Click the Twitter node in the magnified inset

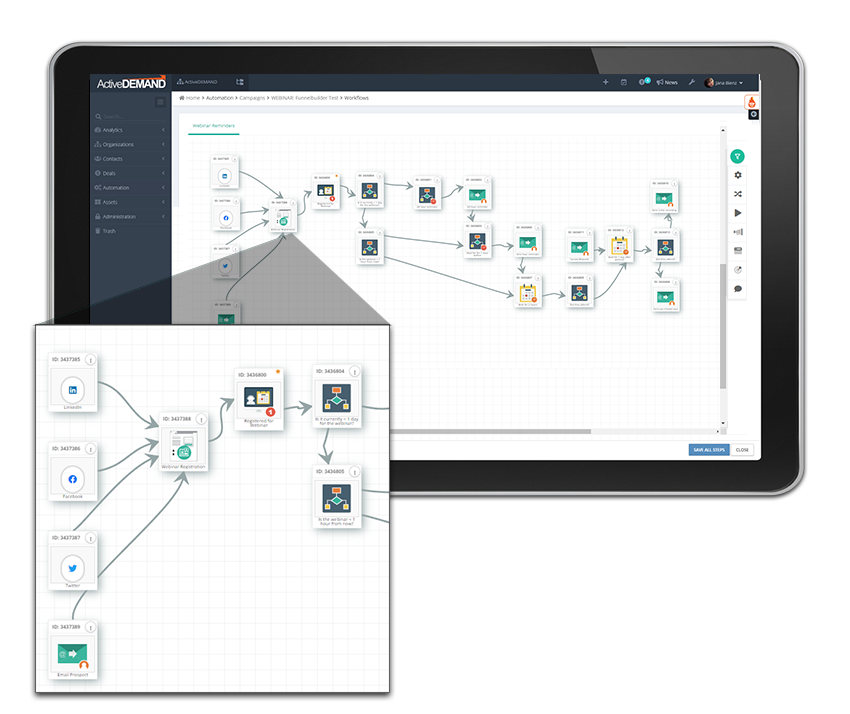click(72, 565)
